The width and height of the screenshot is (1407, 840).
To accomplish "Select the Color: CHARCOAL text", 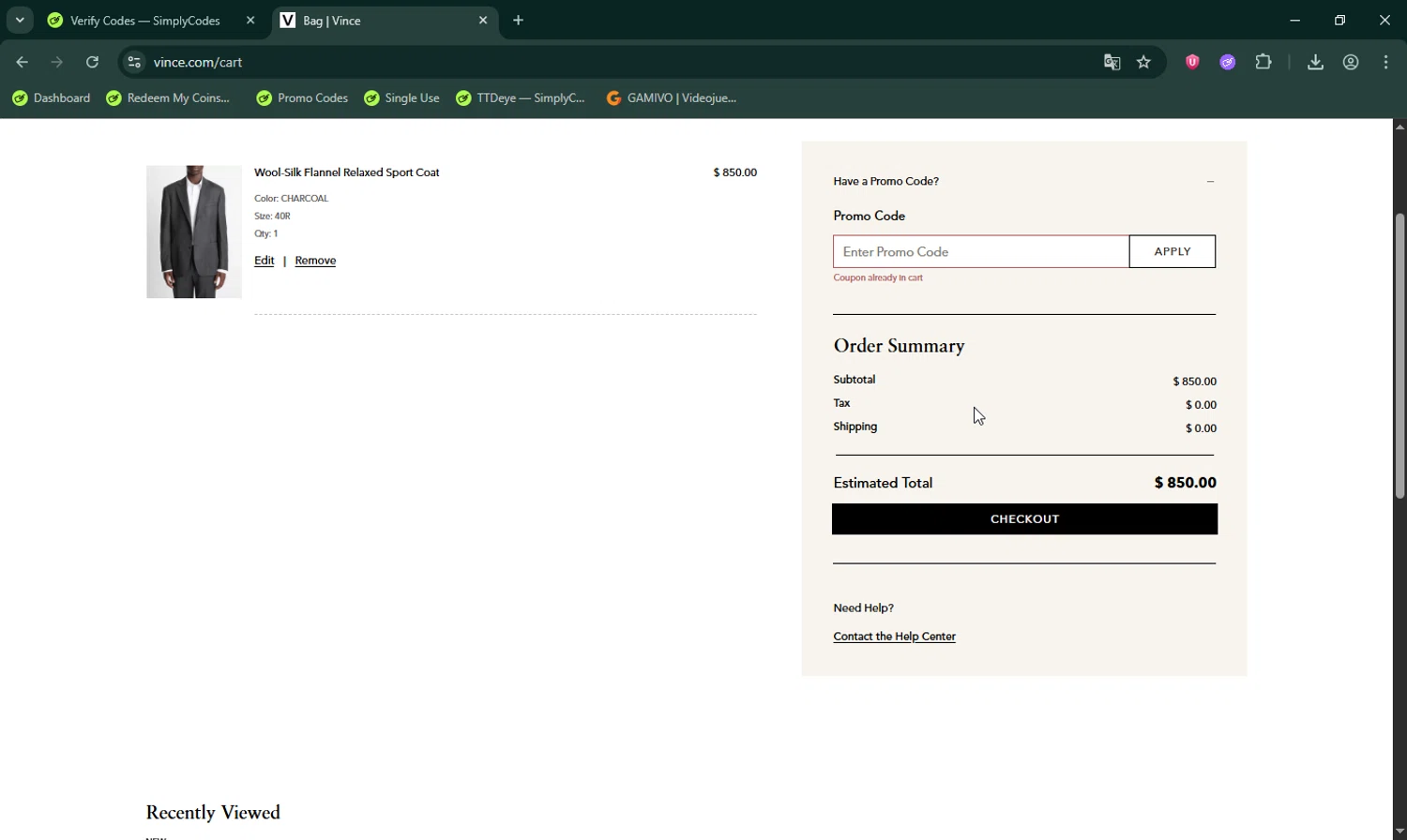I will (292, 199).
